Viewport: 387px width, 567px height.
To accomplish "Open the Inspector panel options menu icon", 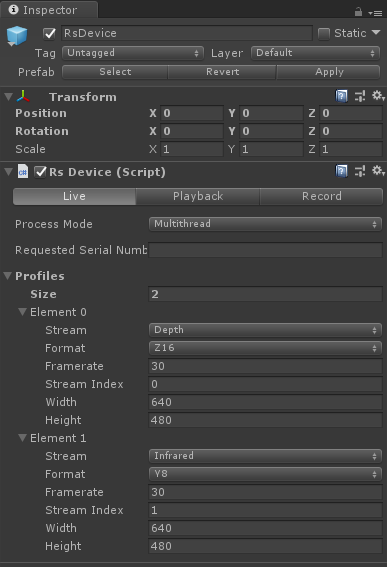I will (x=375, y=13).
